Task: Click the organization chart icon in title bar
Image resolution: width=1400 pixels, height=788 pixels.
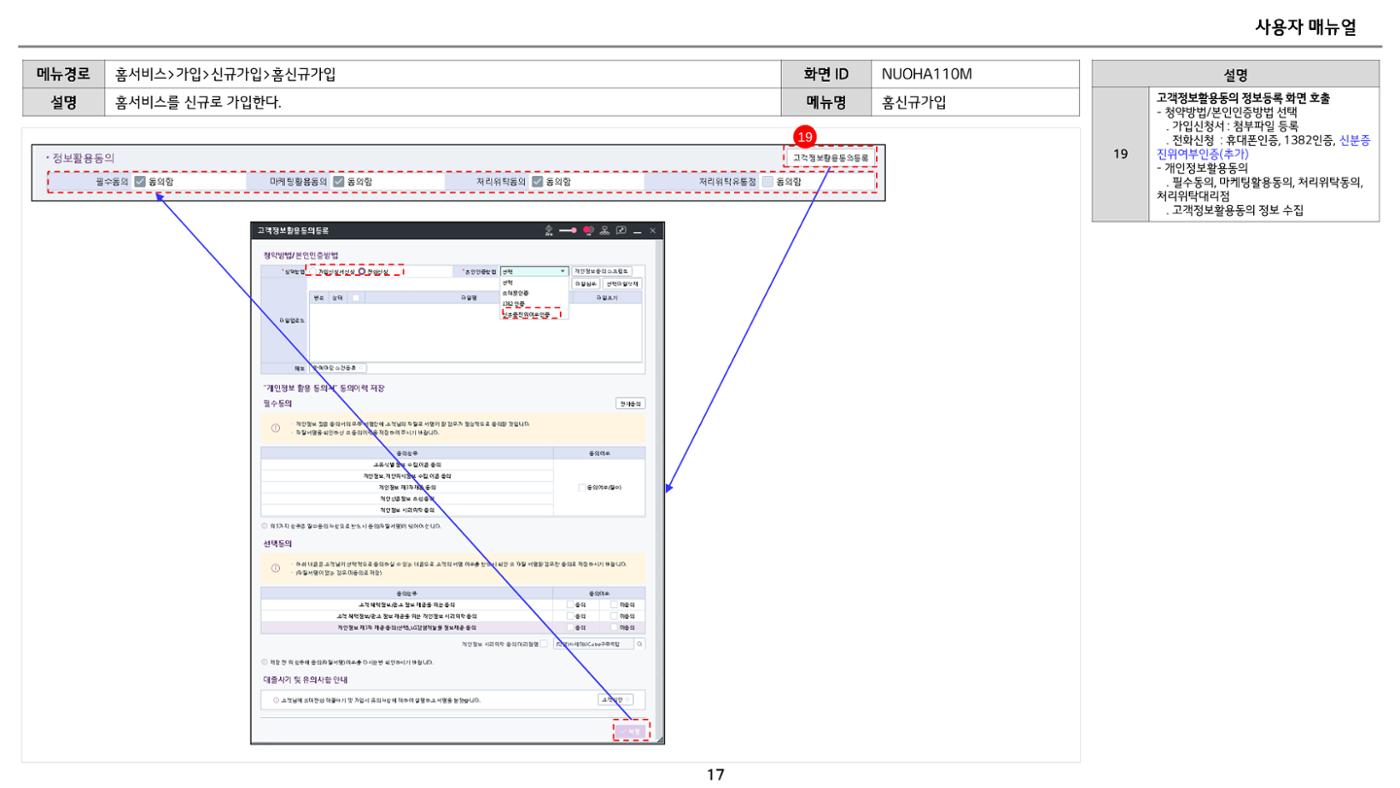Action: (x=605, y=231)
